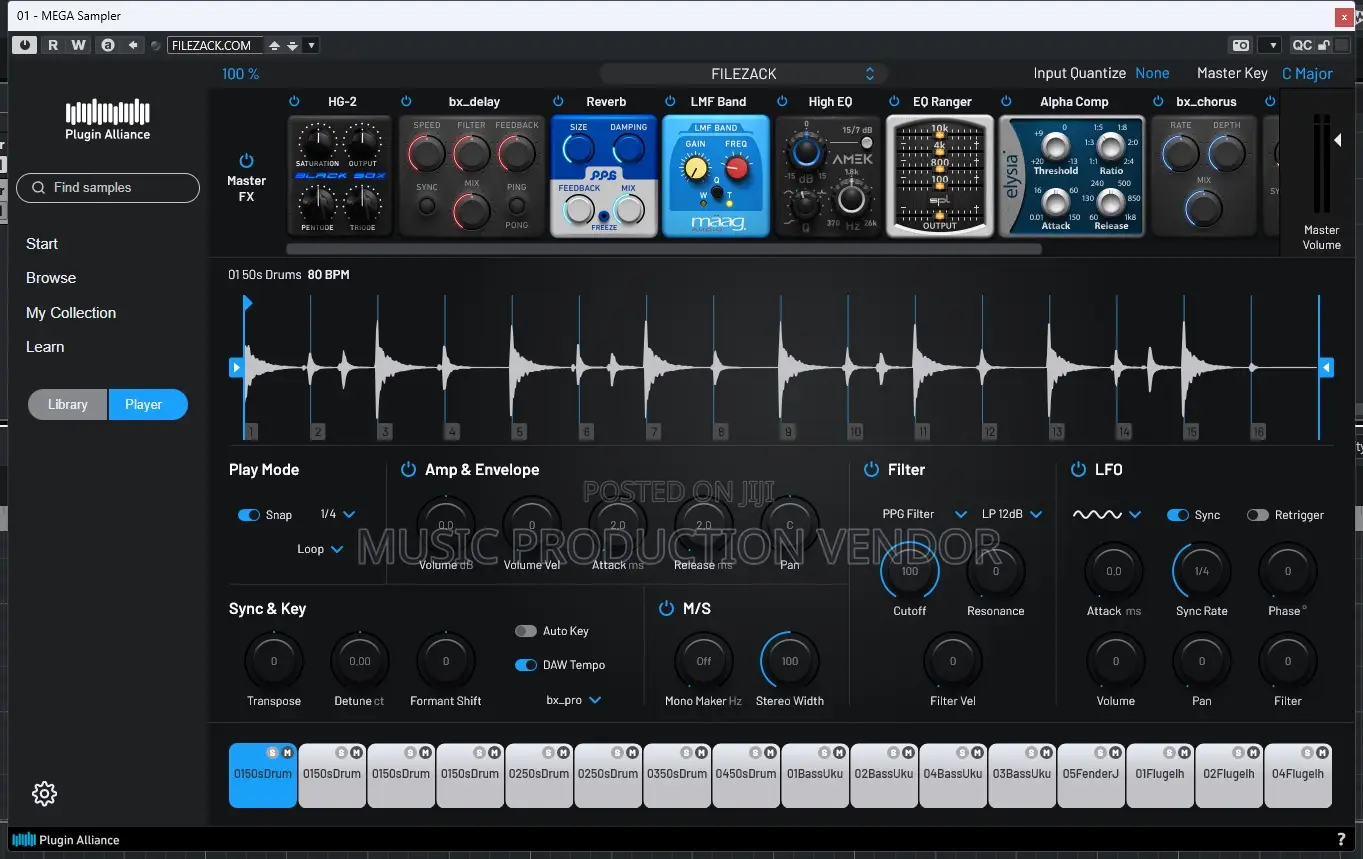The height and width of the screenshot is (859, 1363).
Task: Toggle bx_chorus effect power icon
Action: pos(1158,101)
